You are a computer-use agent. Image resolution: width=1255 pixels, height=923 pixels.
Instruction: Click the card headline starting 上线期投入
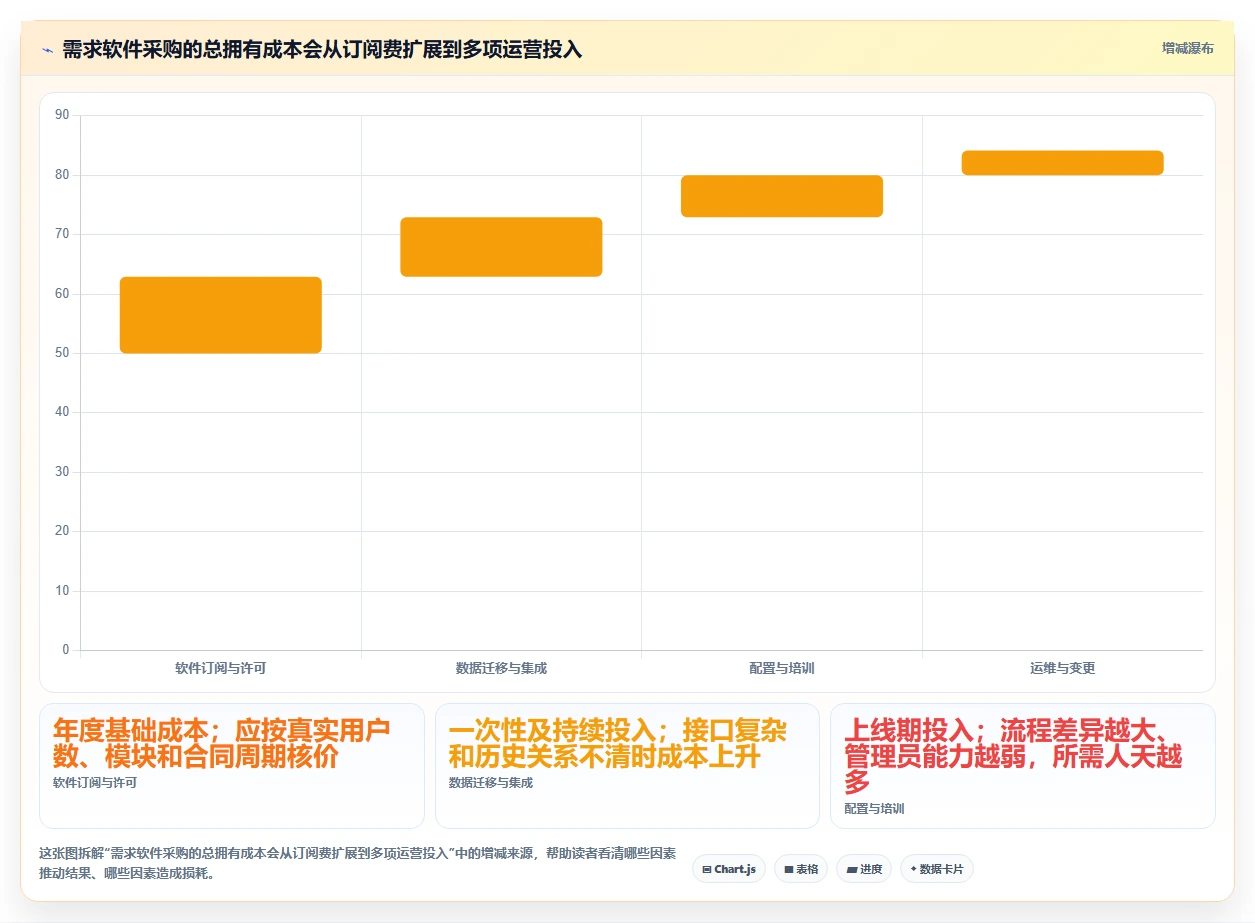(x=1013, y=756)
